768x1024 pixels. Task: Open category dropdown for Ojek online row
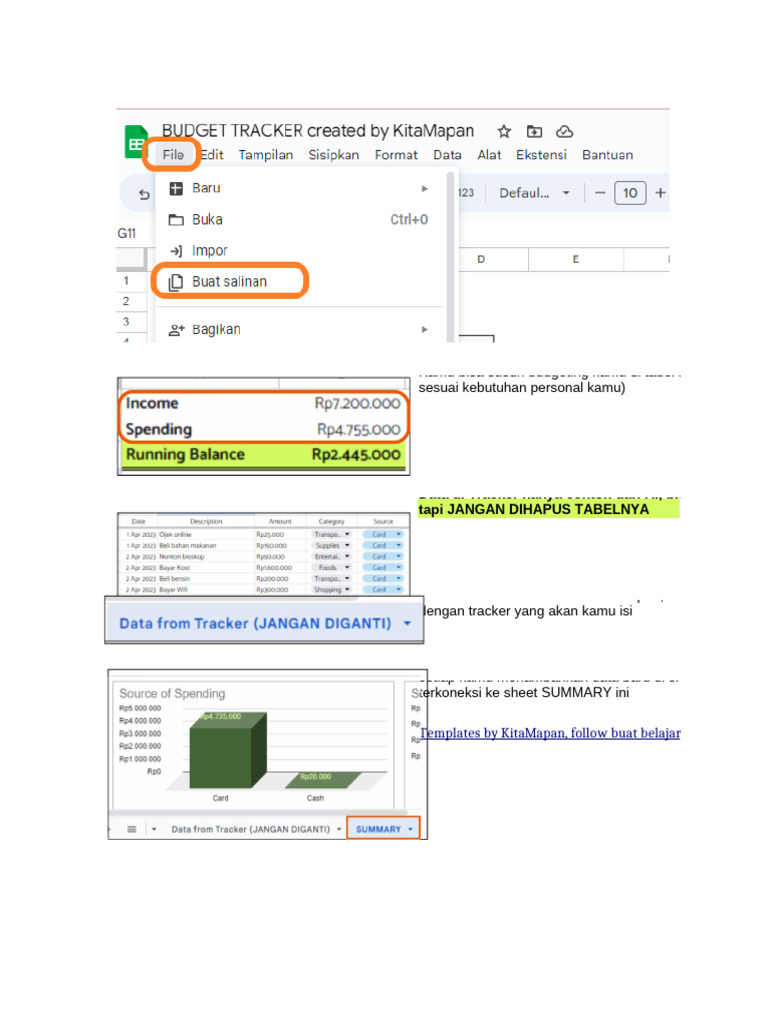[347, 534]
